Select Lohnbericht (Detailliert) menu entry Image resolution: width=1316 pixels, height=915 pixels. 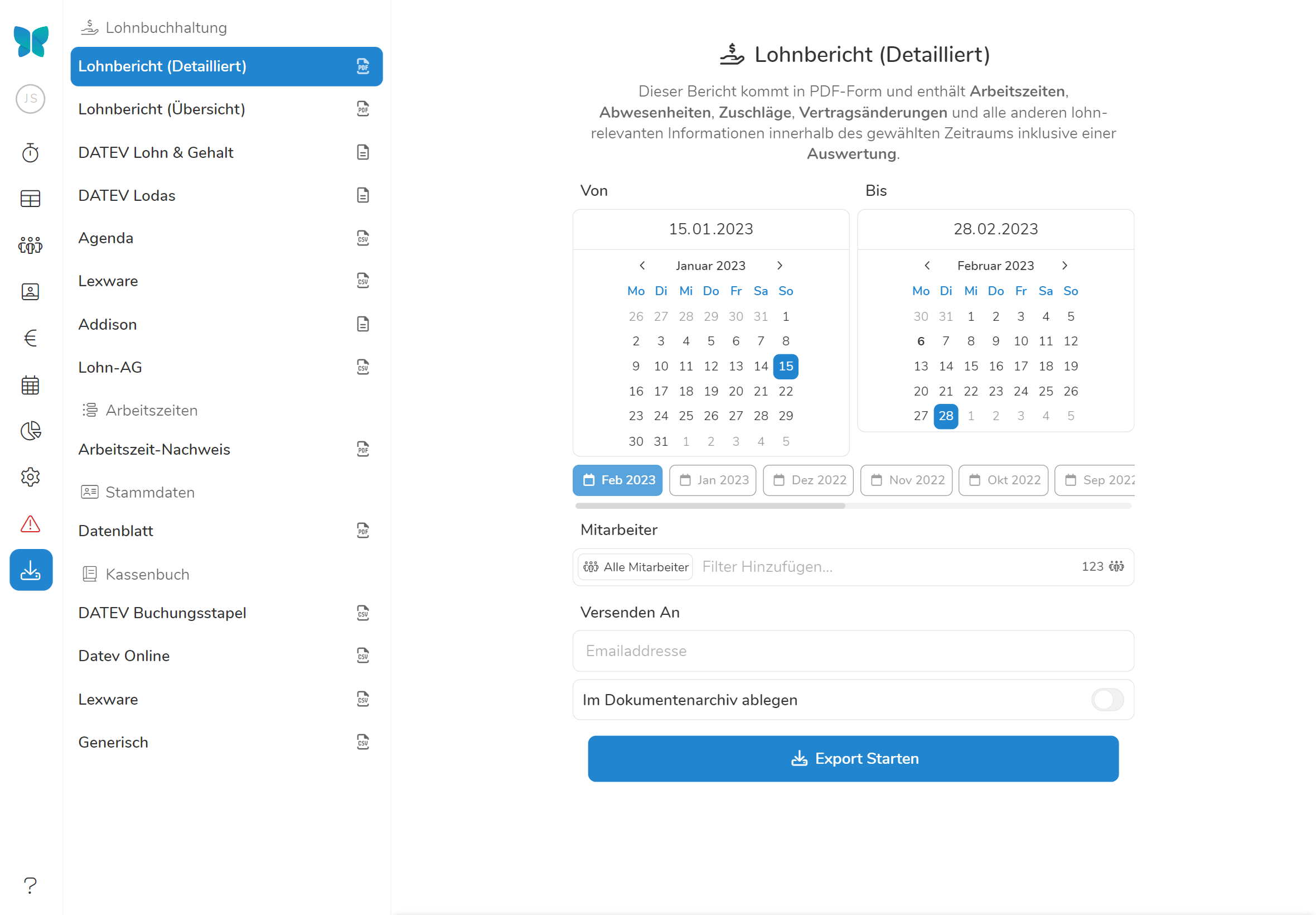(x=226, y=66)
